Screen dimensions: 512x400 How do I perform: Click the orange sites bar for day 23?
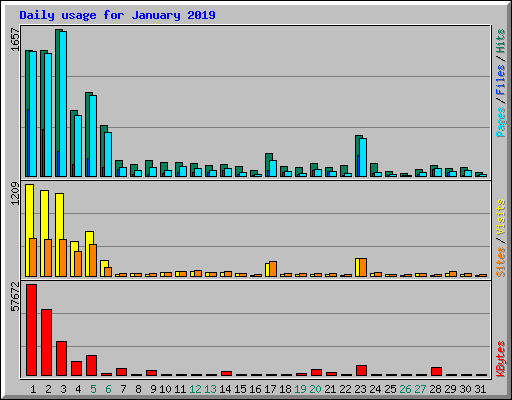tap(363, 267)
